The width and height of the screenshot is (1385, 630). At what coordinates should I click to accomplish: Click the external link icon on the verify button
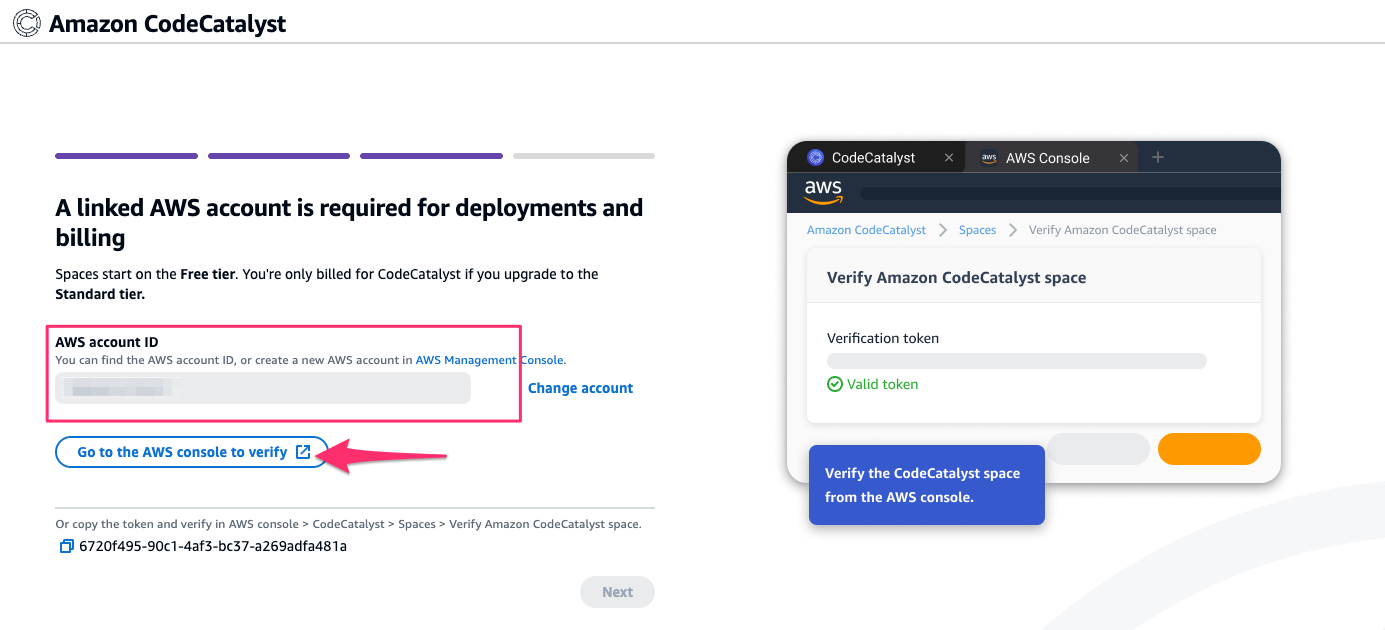tap(303, 452)
